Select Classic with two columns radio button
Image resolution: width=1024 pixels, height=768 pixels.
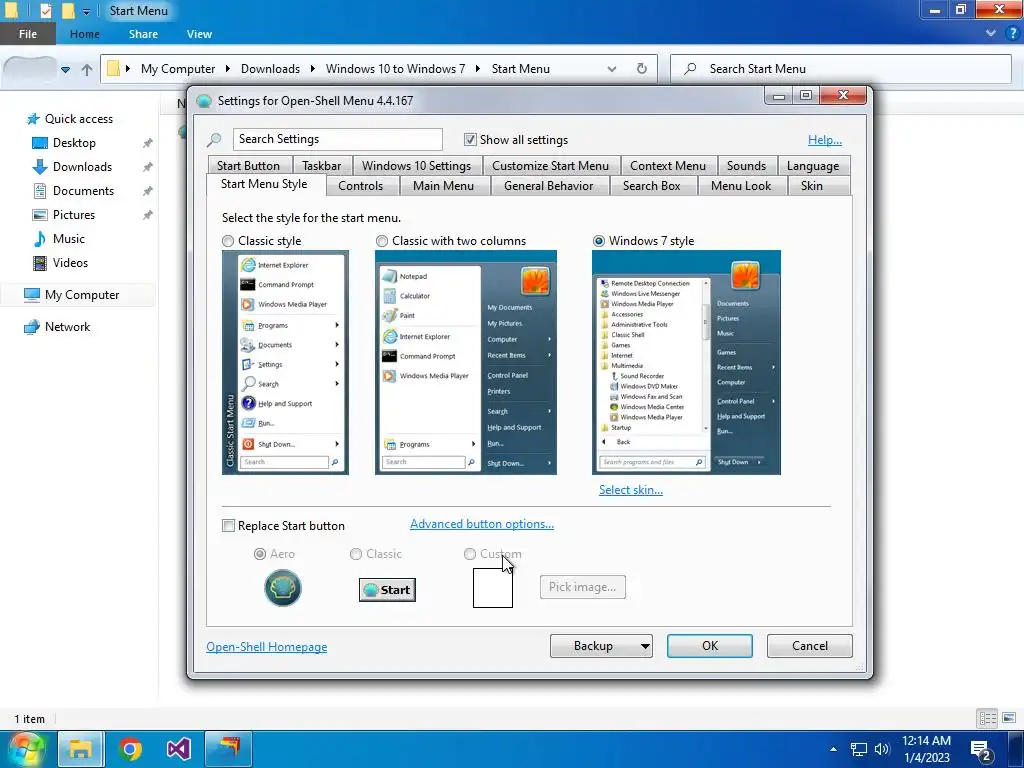tap(381, 241)
